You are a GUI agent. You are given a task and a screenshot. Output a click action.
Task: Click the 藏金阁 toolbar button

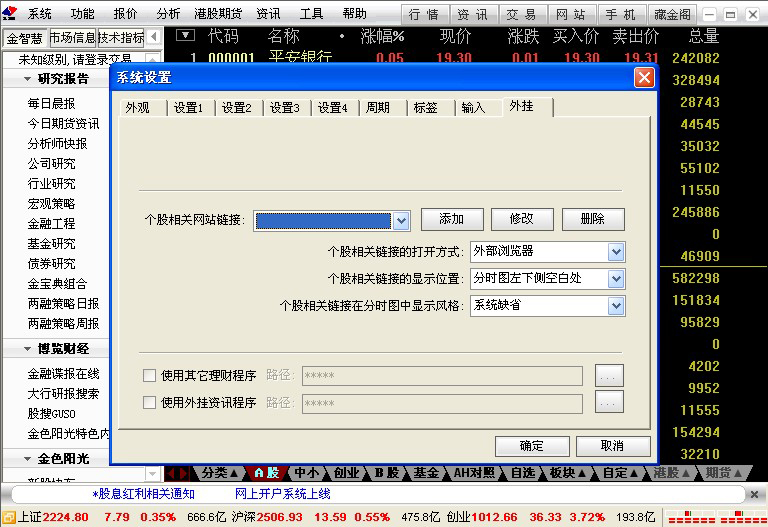(x=672, y=15)
